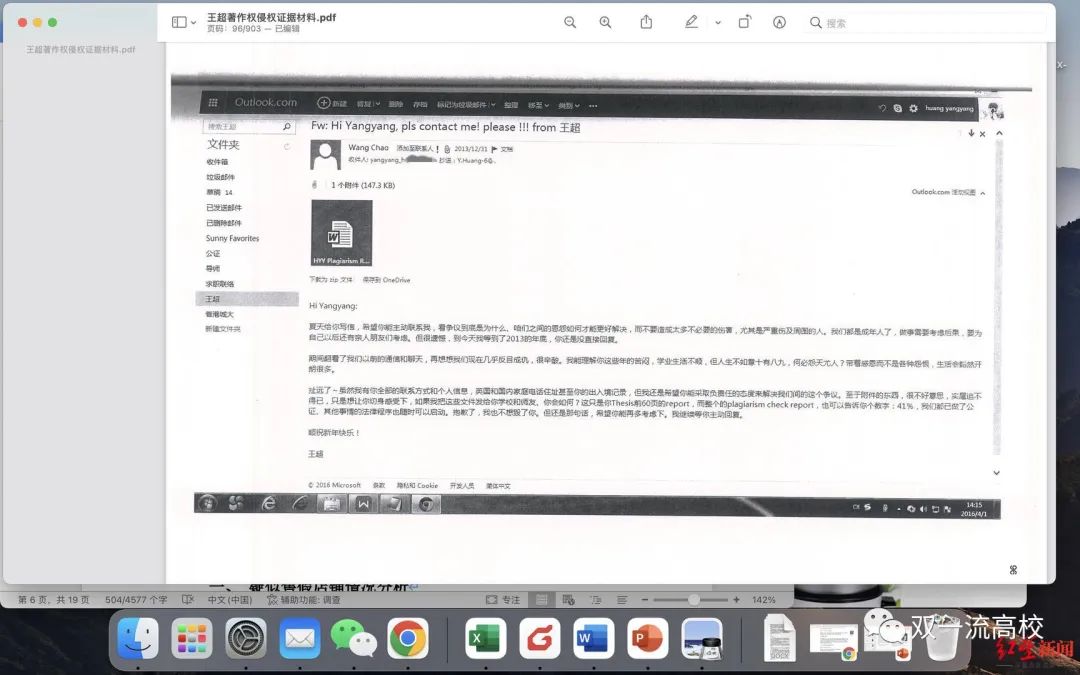This screenshot has width=1080, height=675.
Task: Launch Google Chrome from the Dock
Action: pos(408,638)
